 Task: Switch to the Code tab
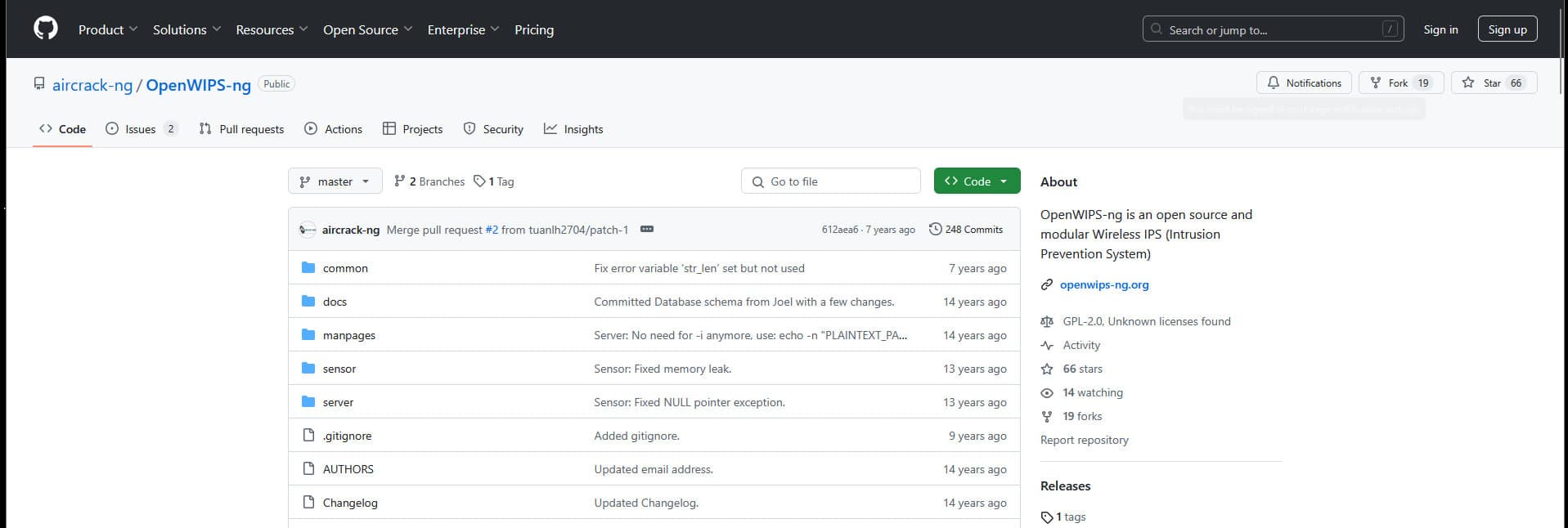point(62,129)
